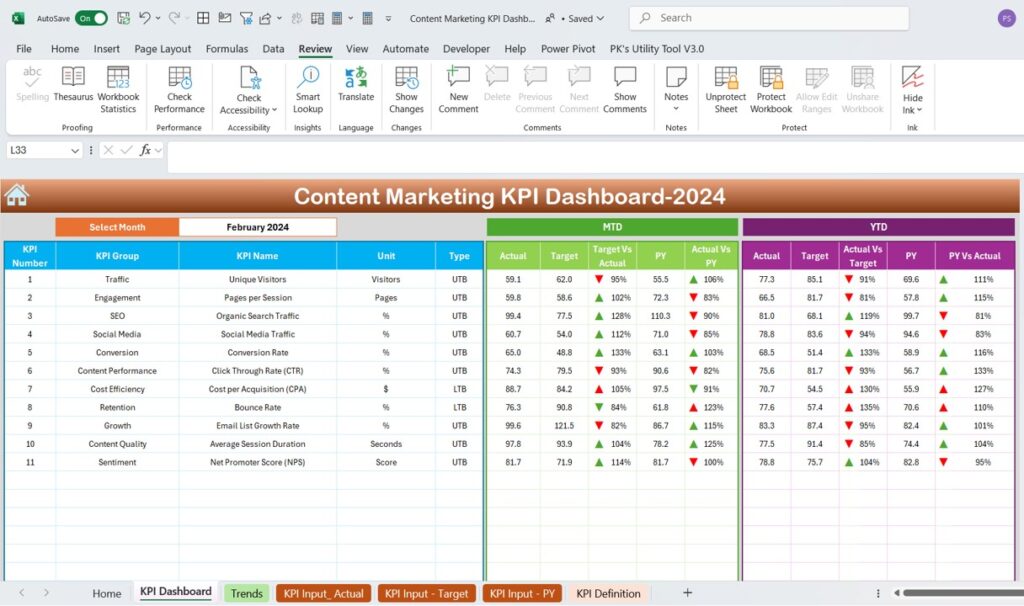Click the Insert Function fx icon
This screenshot has width=1024, height=606.
[145, 150]
